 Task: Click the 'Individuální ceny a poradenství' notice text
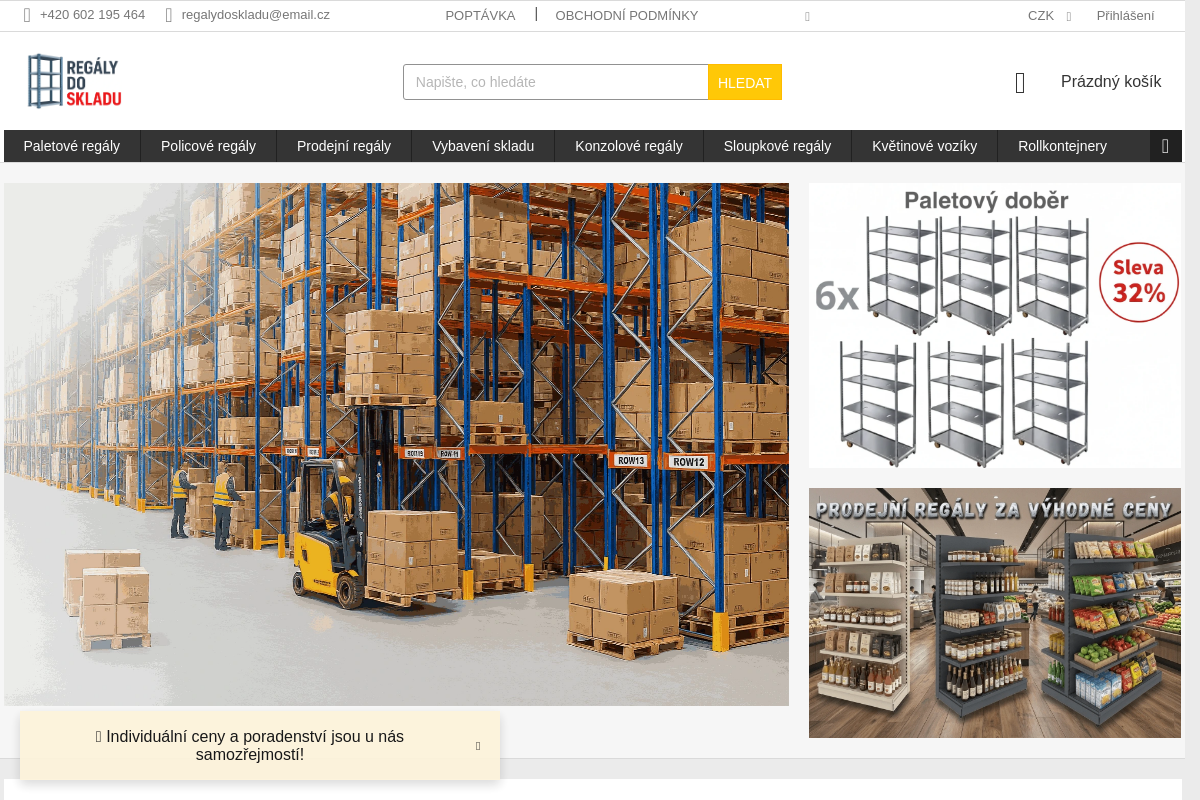click(250, 746)
